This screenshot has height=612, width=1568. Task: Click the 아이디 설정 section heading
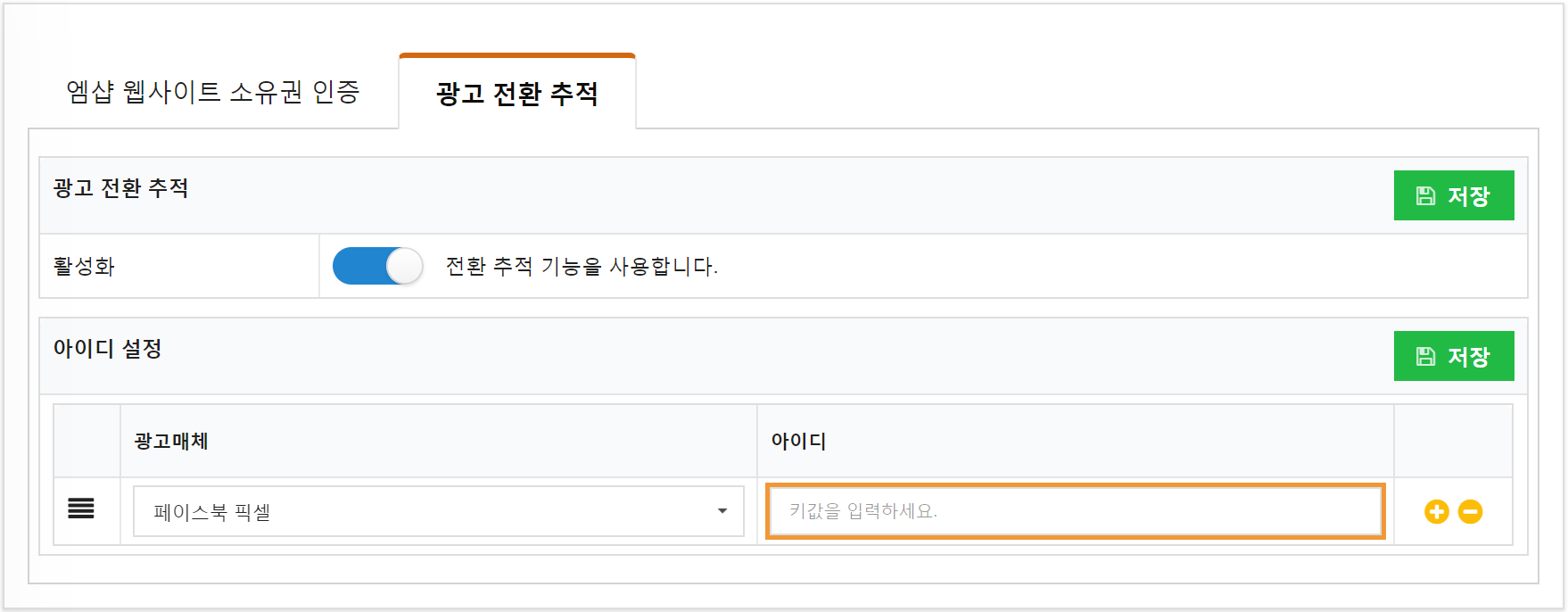[x=107, y=348]
